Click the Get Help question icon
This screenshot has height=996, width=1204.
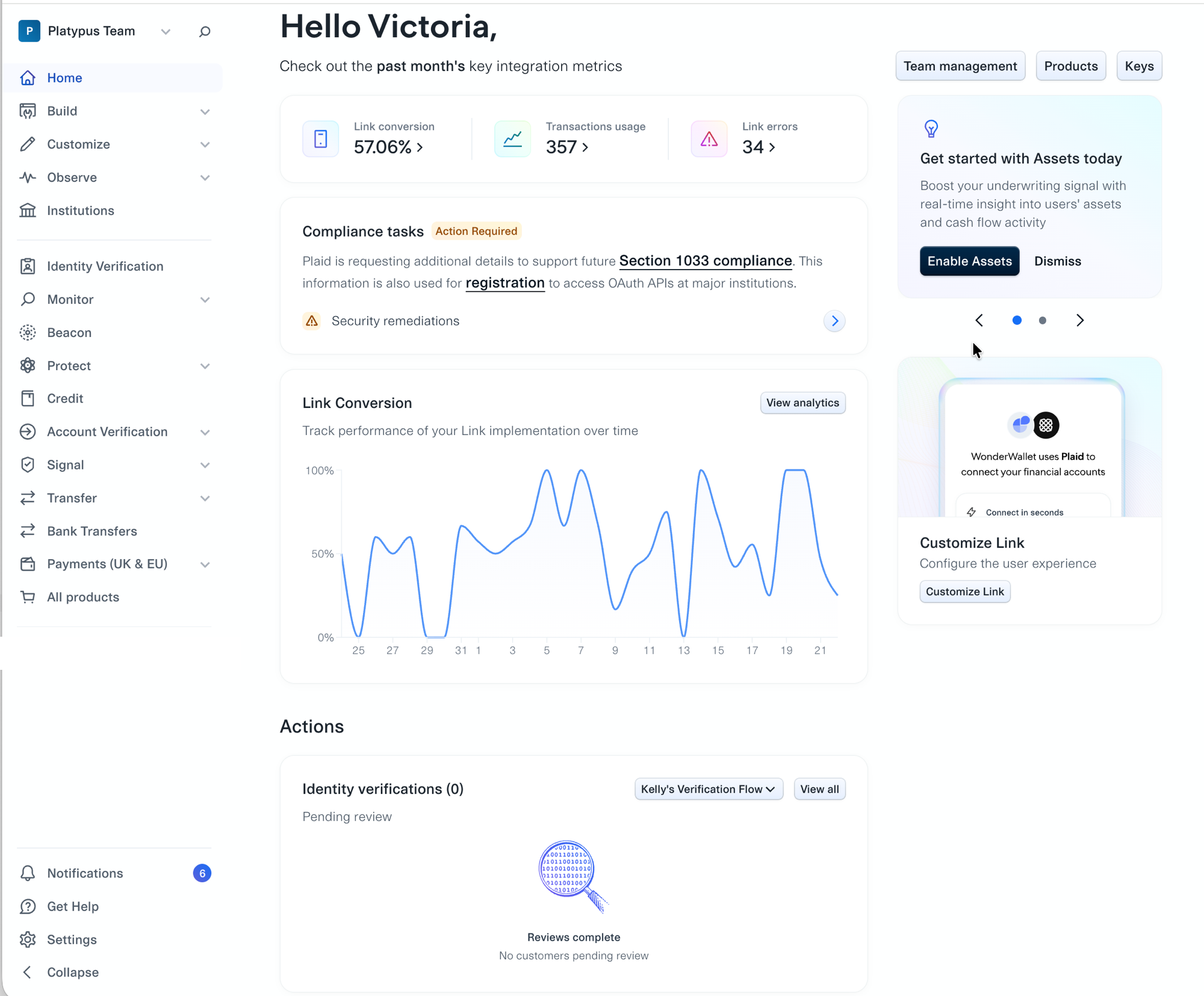pyautogui.click(x=28, y=906)
